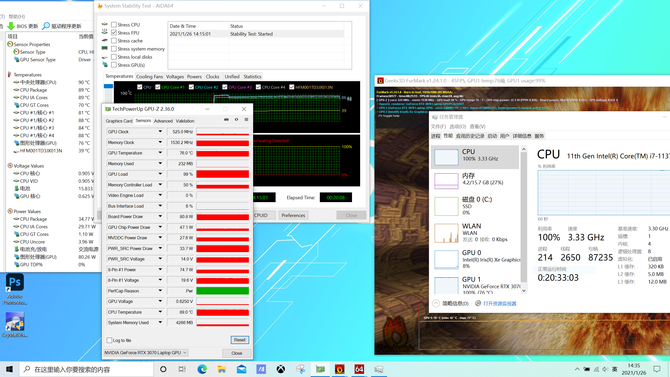Image resolution: width=670 pixels, height=377 pixels.
Task: Click the Xbox icon in taskbar
Action: tap(280, 369)
